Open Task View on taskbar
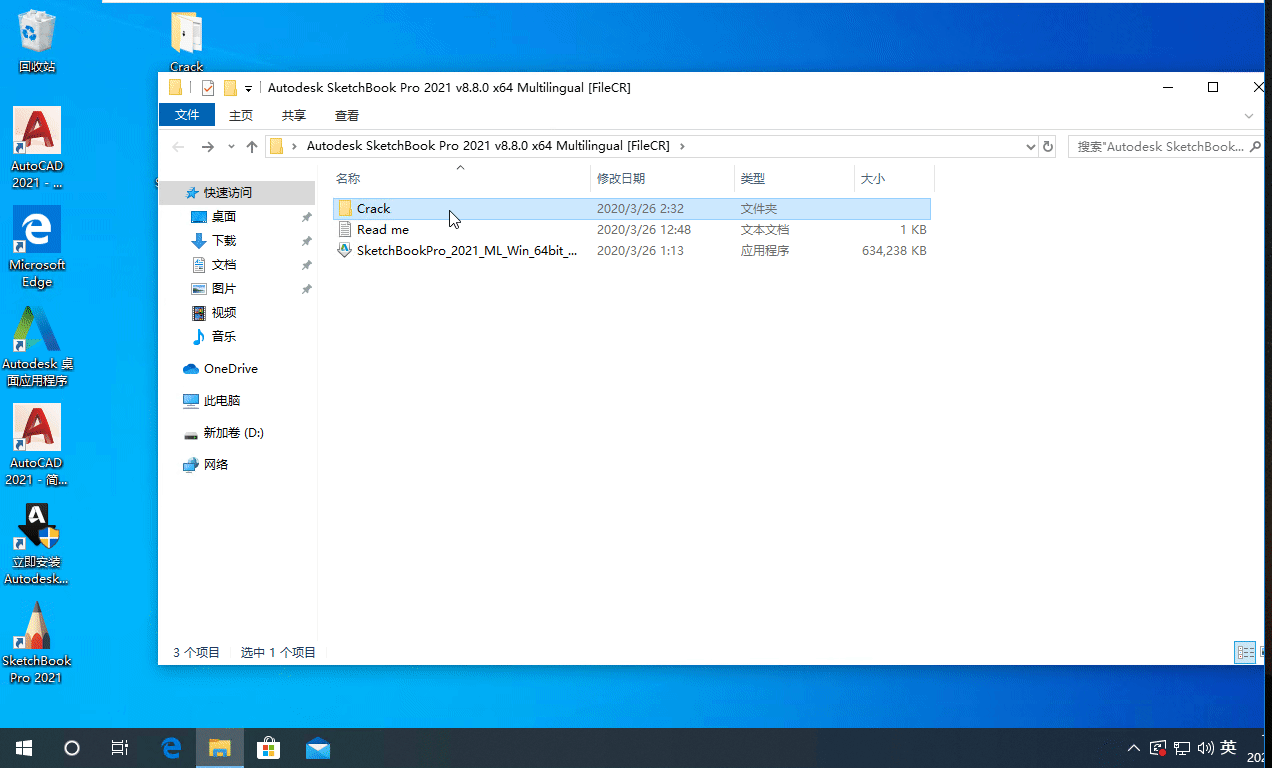Image resolution: width=1272 pixels, height=768 pixels. (x=120, y=748)
